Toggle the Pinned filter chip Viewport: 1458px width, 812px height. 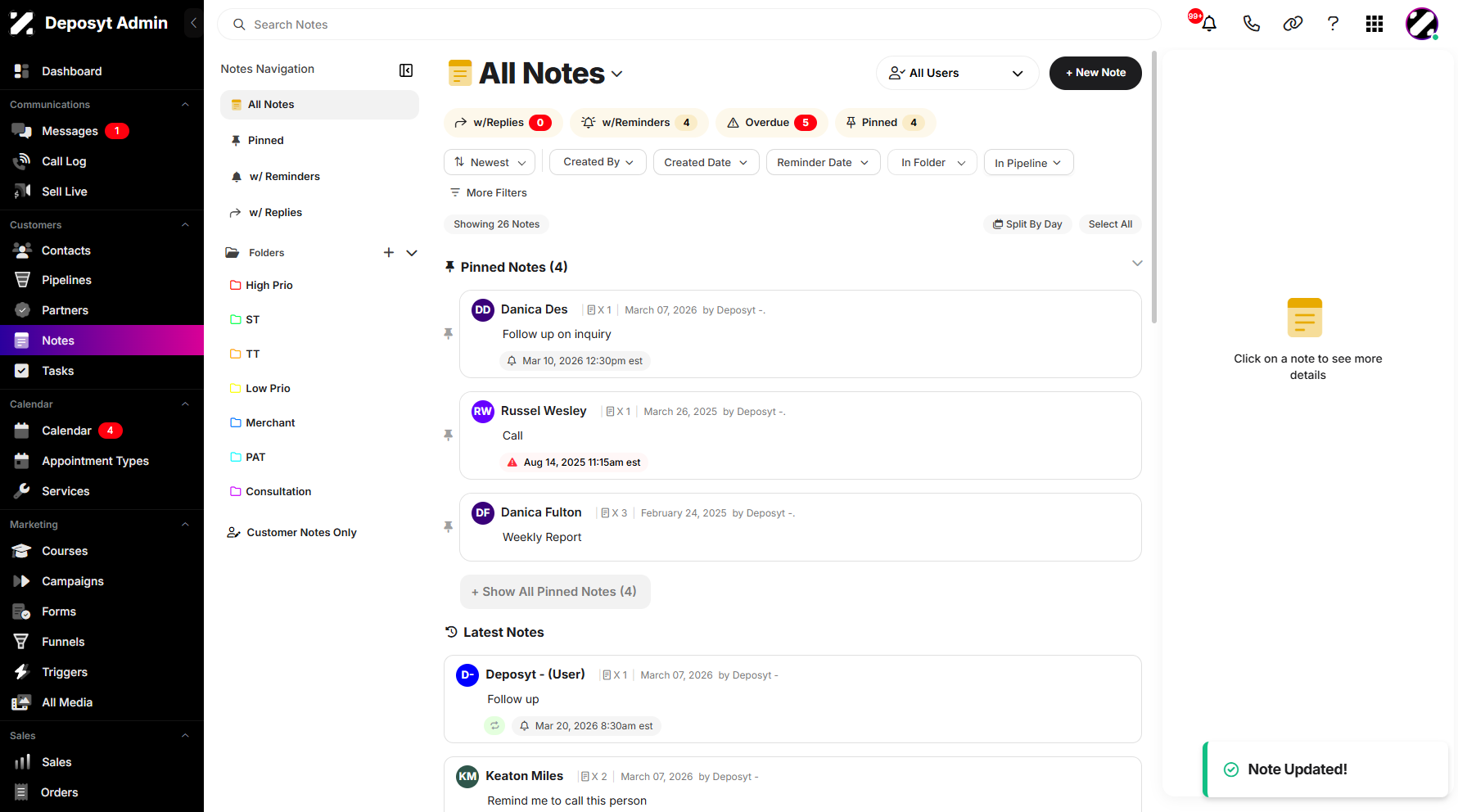(x=885, y=123)
